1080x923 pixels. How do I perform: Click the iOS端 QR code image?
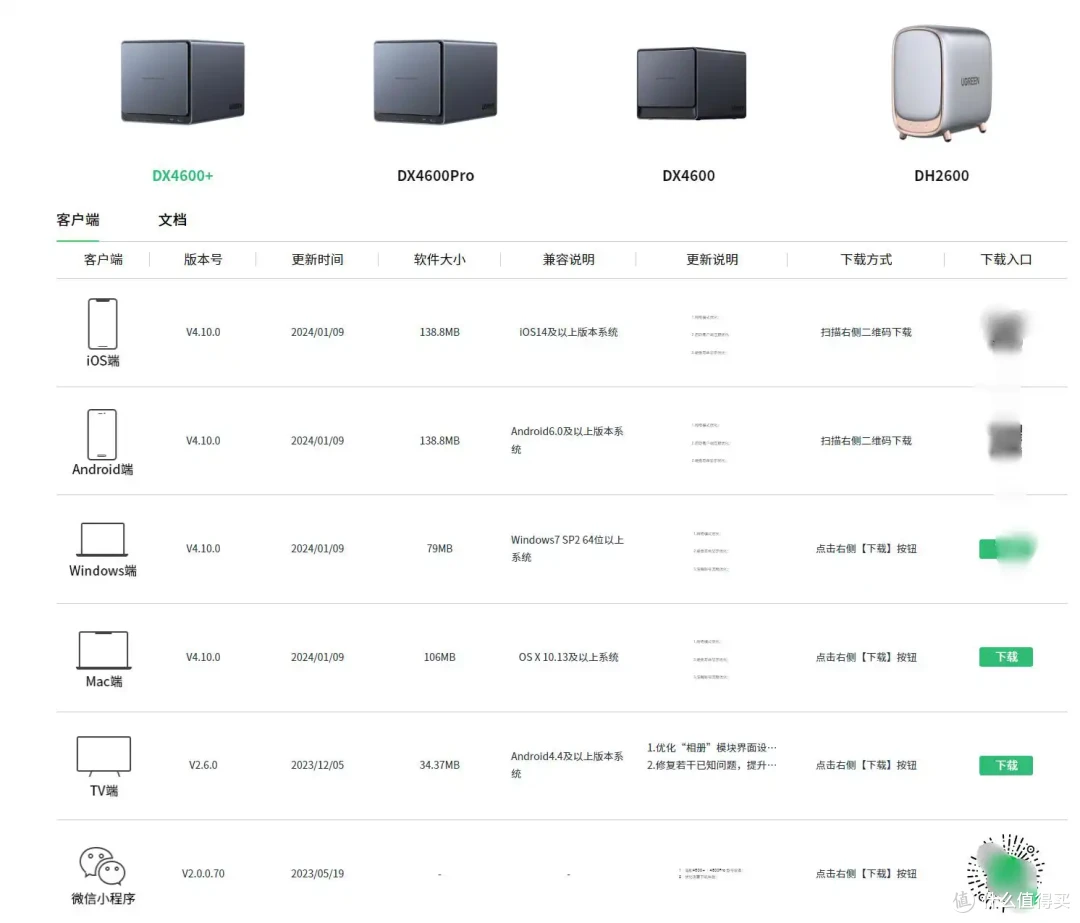[x=1006, y=331]
